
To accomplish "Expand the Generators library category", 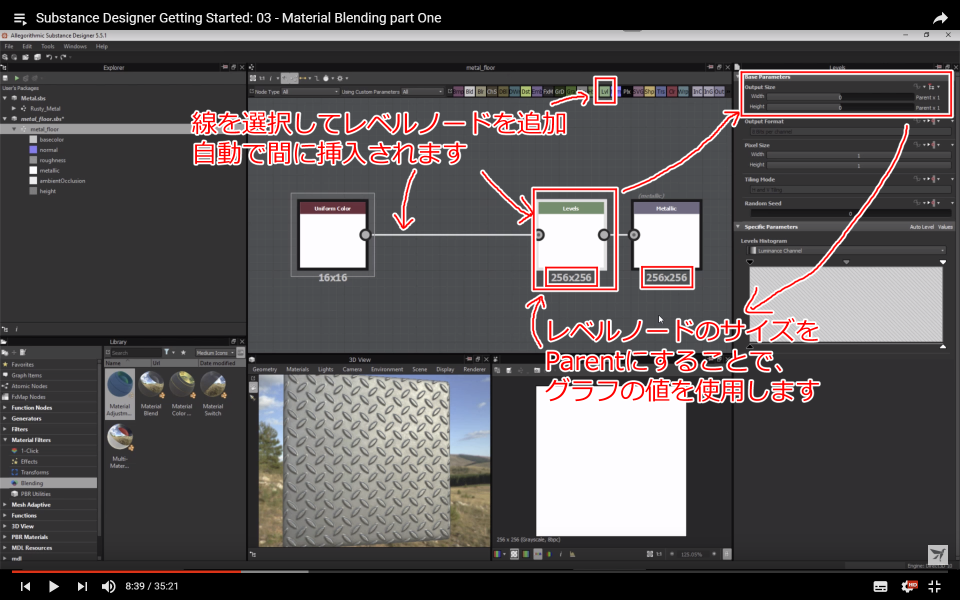I will click(6, 419).
